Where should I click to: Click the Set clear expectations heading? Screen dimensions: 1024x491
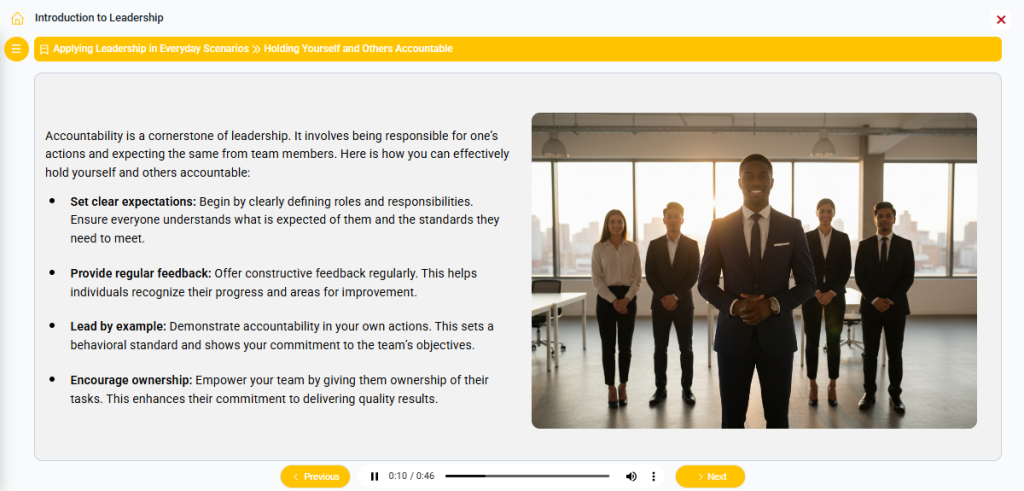tap(133, 202)
